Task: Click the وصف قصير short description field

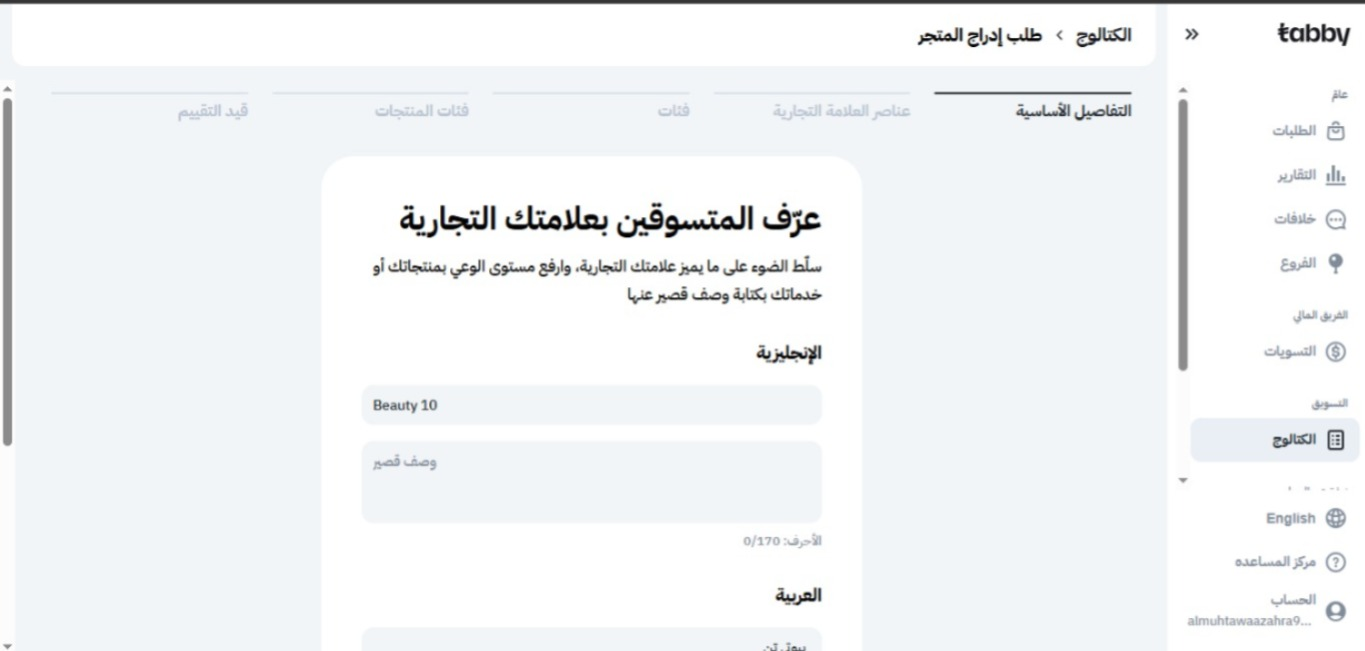Action: pos(592,482)
